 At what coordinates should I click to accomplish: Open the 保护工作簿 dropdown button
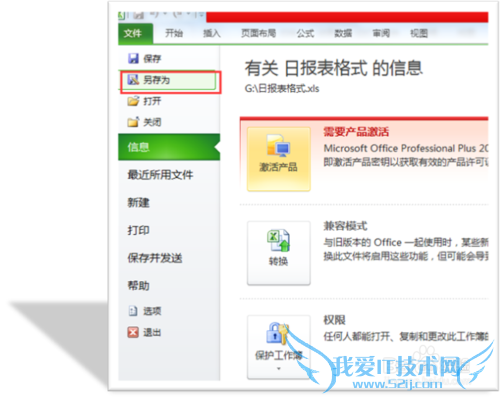279,347
